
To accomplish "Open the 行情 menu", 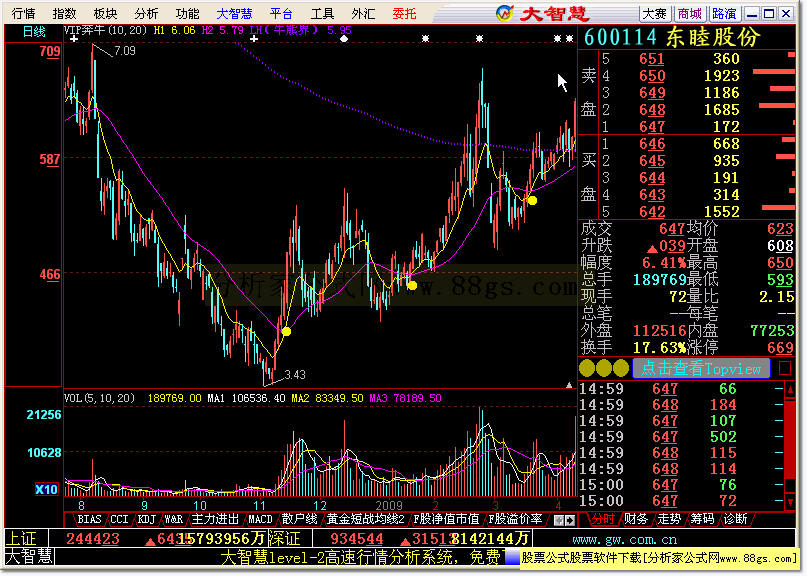I will (23, 13).
